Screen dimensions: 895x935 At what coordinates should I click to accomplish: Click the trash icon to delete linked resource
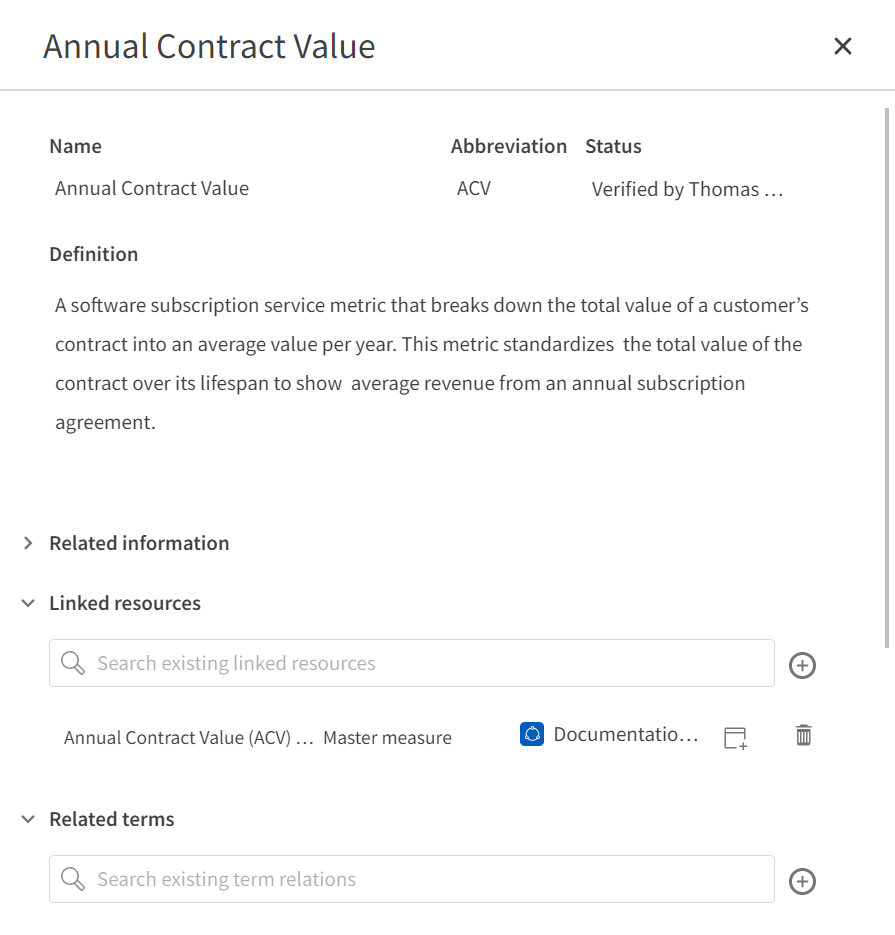click(802, 736)
